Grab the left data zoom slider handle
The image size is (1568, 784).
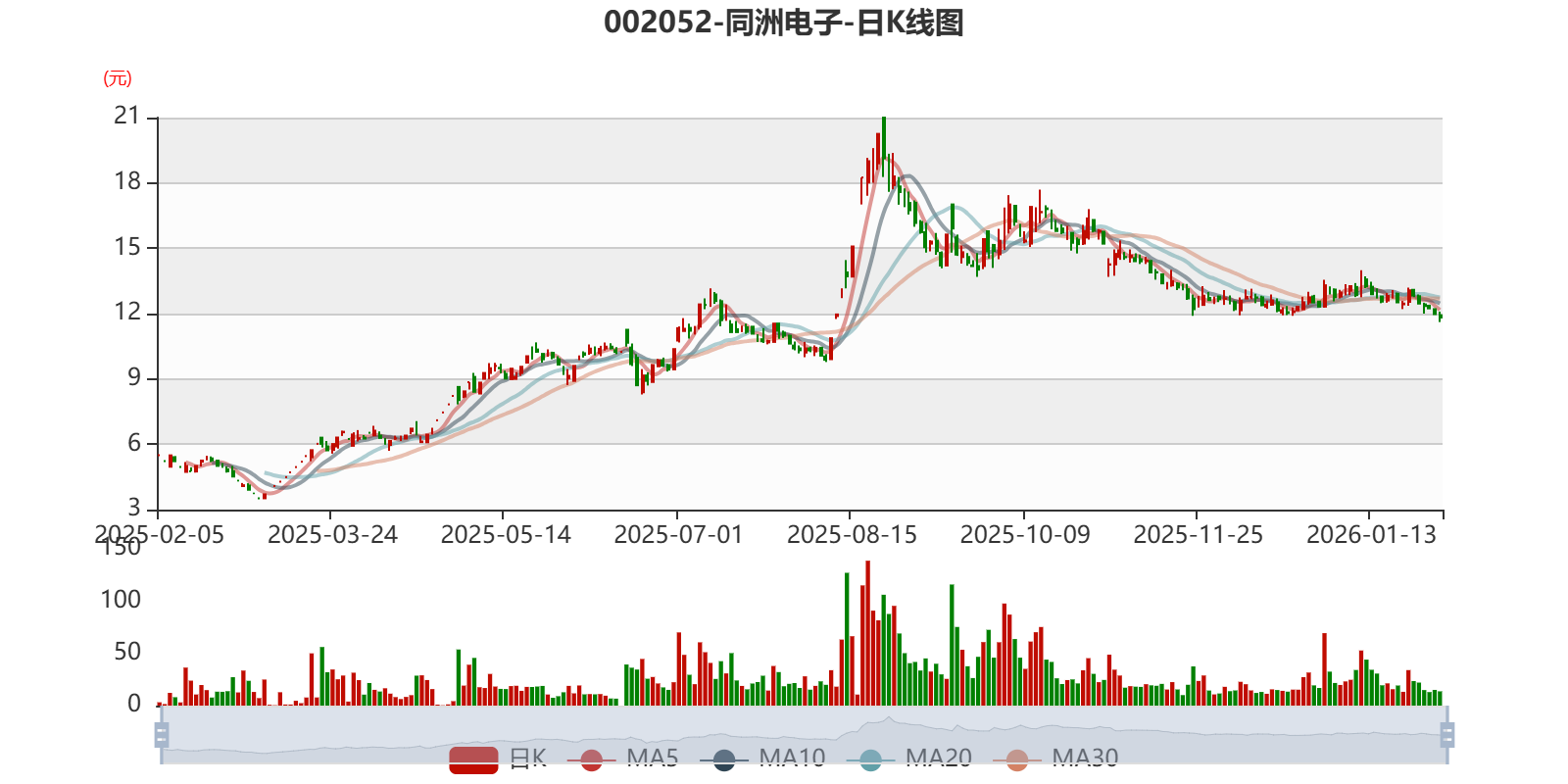pos(162,734)
